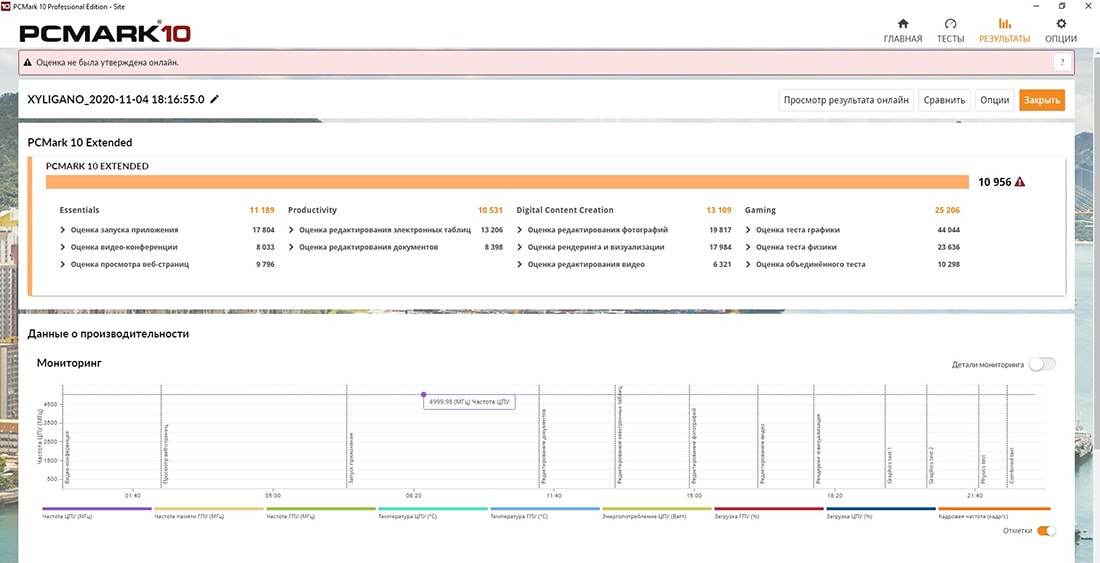The width and height of the screenshot is (1100, 563).
Task: Click the PCMark 10 logo
Action: 105,32
